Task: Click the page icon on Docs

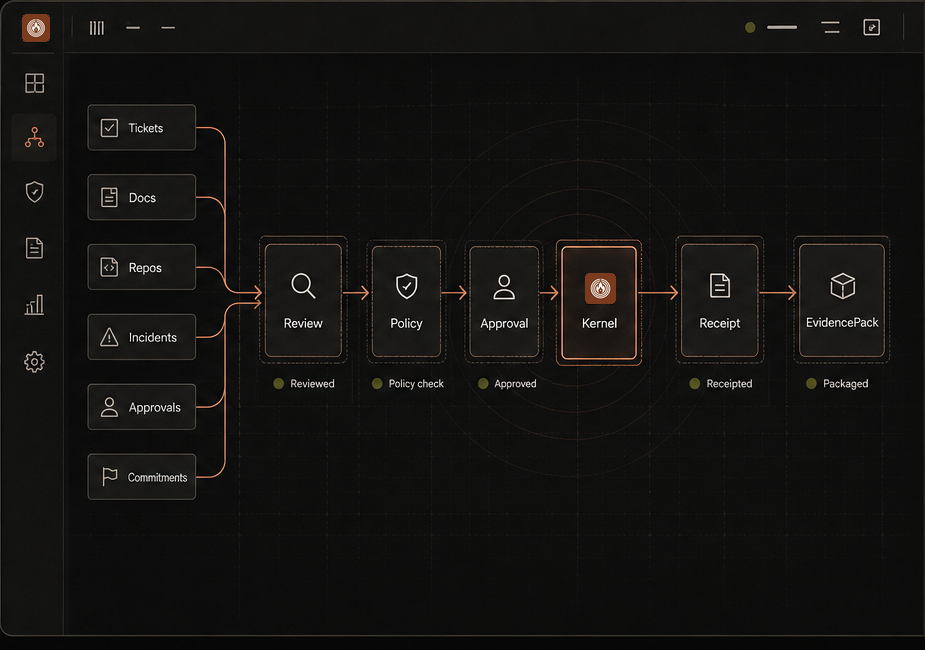Action: (x=109, y=197)
